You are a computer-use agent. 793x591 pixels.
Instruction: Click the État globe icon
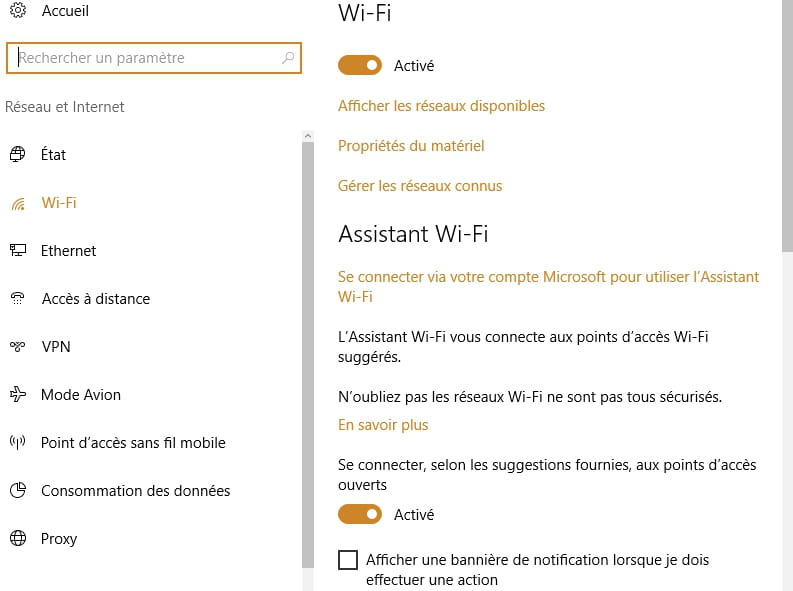(x=18, y=154)
